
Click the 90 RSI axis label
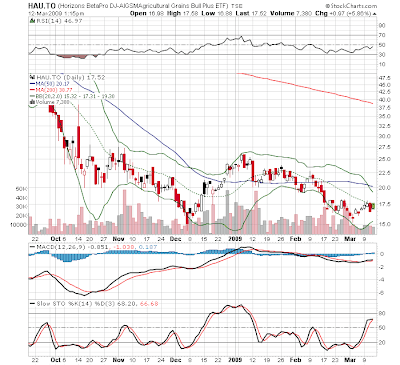tap(381, 25)
